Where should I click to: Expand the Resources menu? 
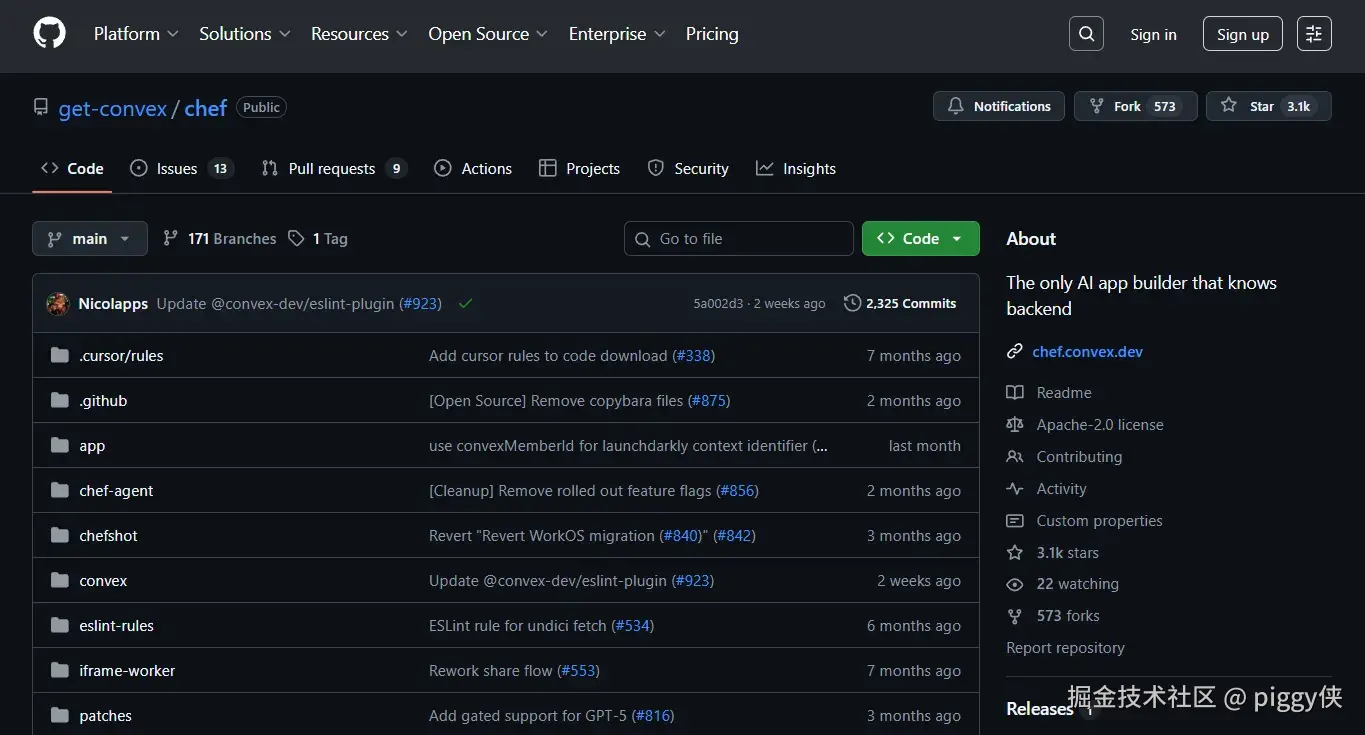359,33
